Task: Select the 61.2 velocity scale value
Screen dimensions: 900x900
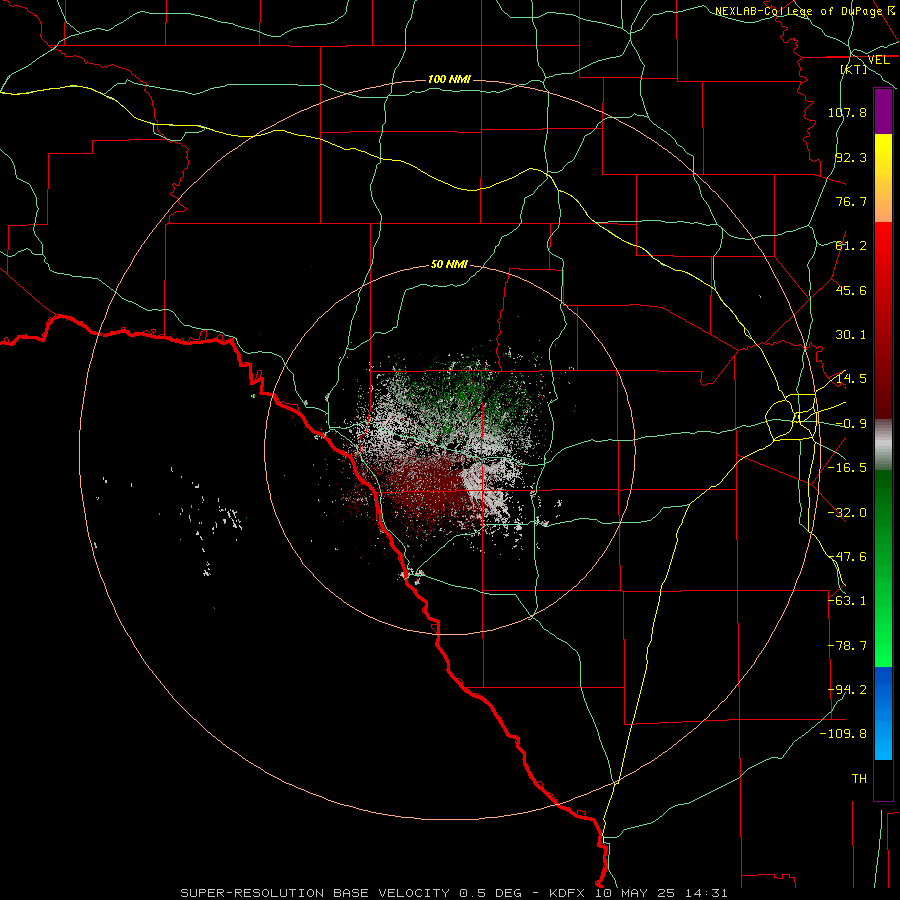Action: click(x=851, y=246)
